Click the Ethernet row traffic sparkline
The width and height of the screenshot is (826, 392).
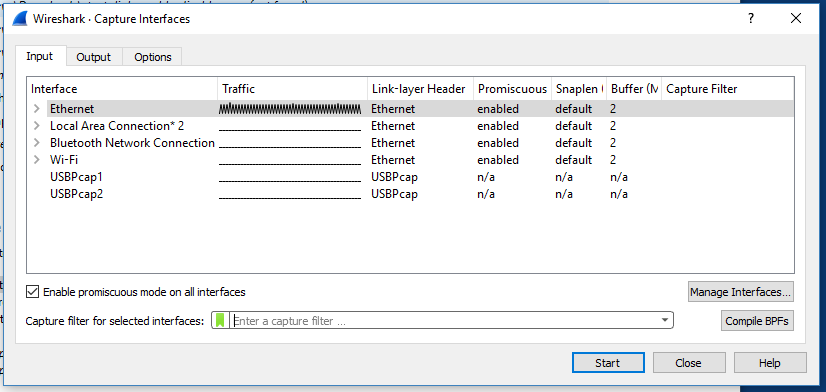(x=290, y=109)
